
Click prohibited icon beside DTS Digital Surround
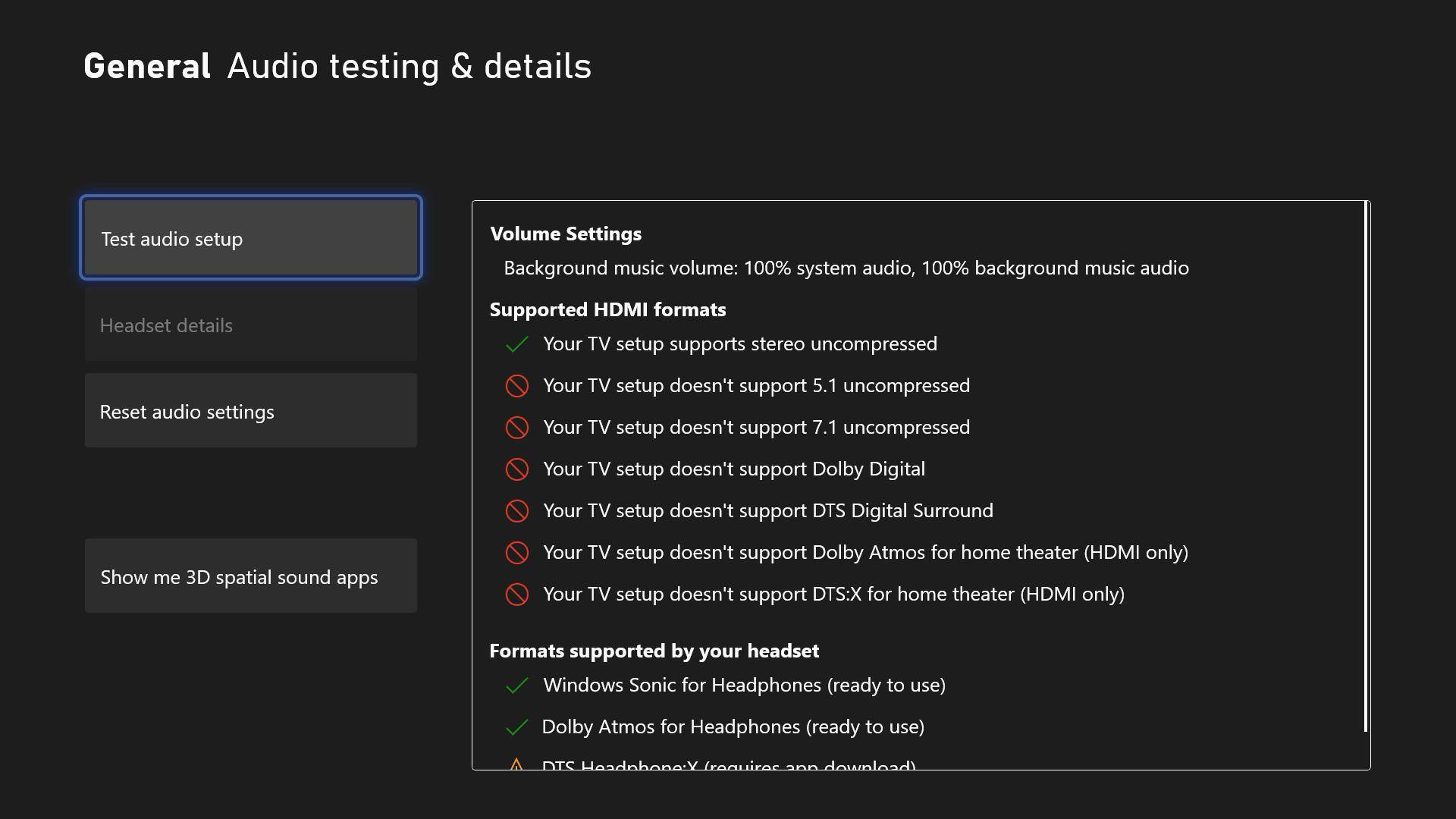click(516, 511)
